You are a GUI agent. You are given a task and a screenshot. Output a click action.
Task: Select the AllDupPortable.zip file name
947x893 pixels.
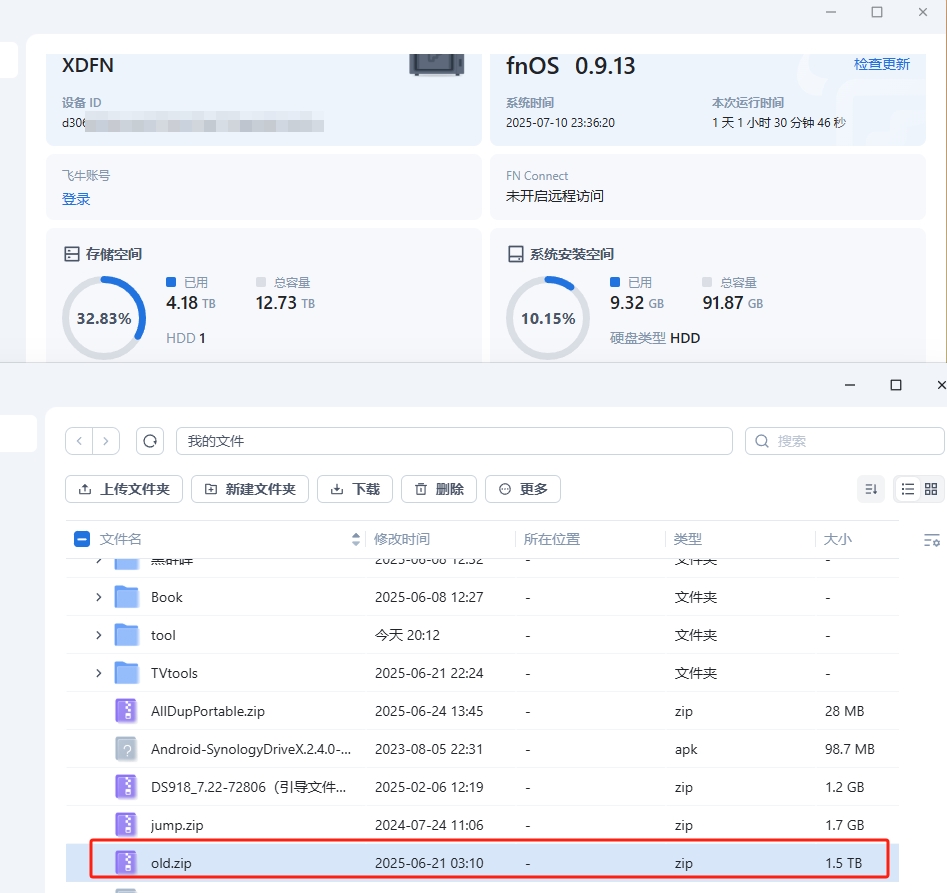[208, 711]
